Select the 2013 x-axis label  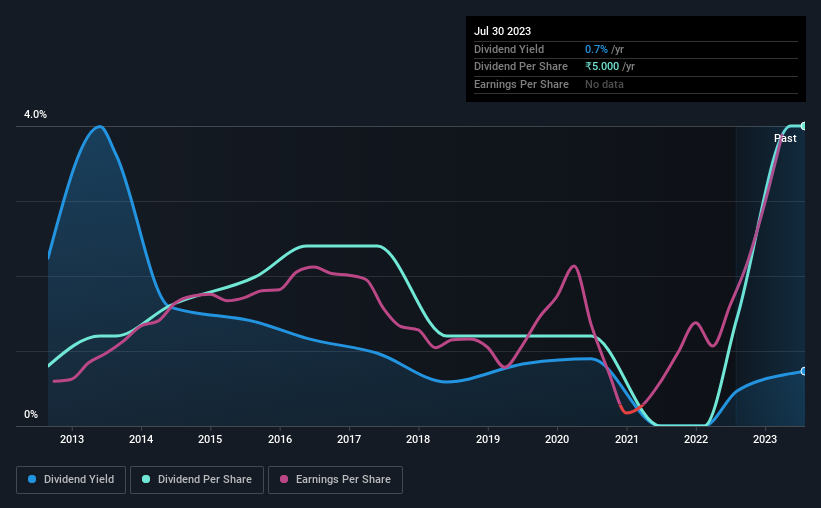click(72, 439)
